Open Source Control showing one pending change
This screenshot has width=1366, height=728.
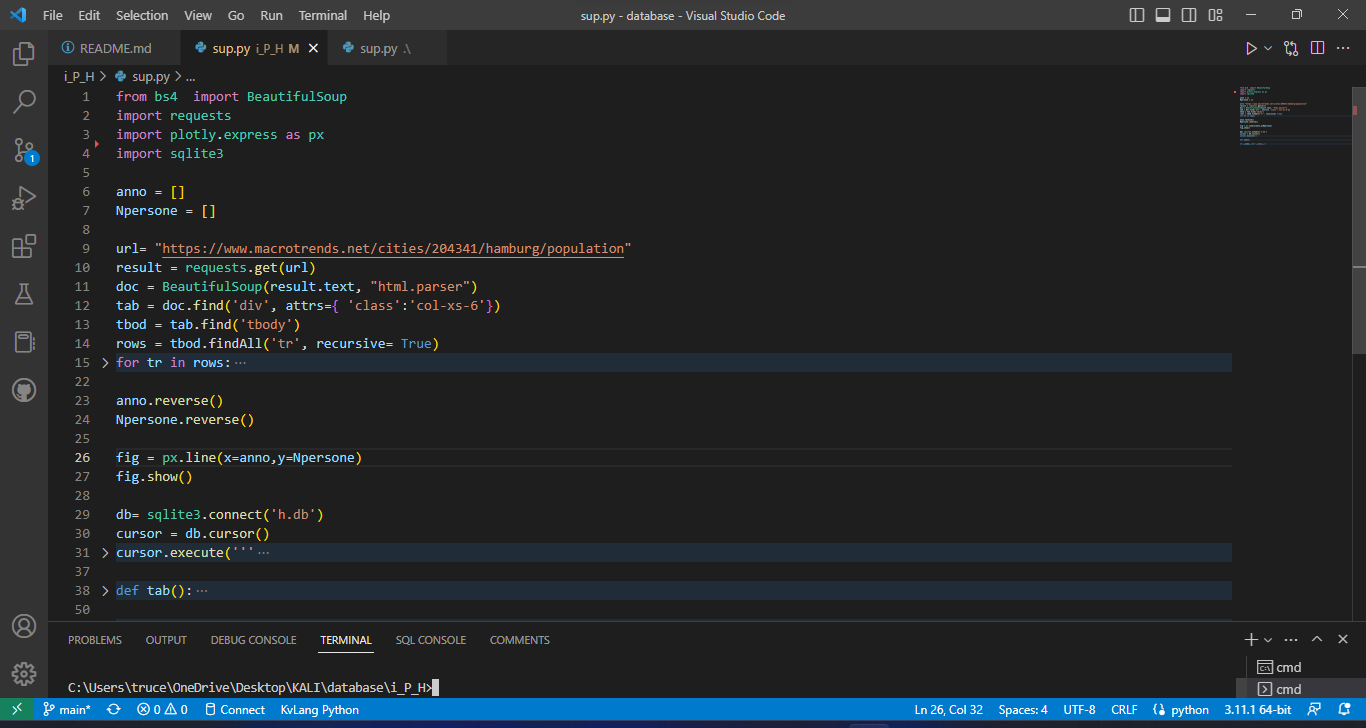tap(24, 150)
